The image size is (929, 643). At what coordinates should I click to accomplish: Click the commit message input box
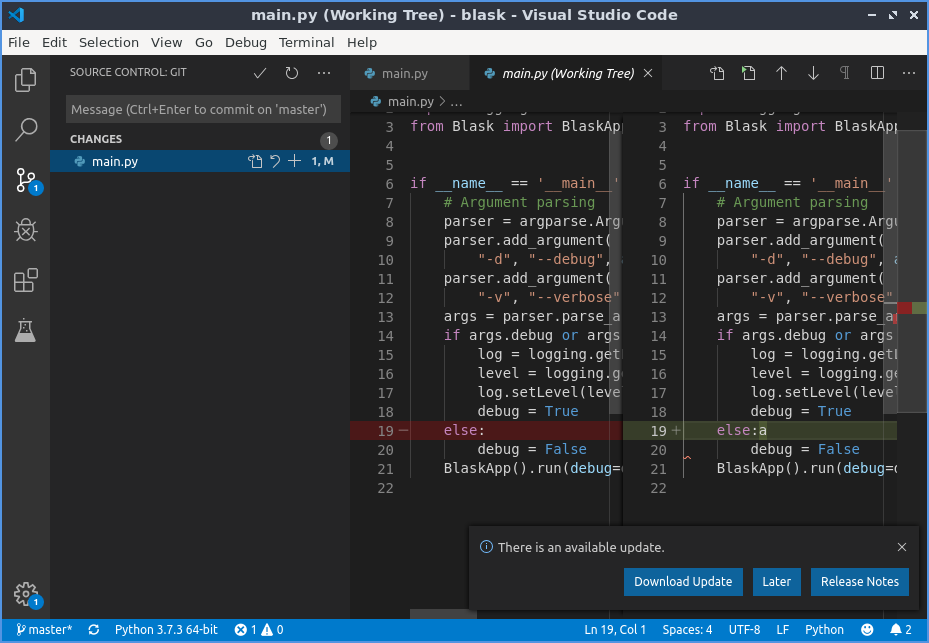(x=204, y=109)
